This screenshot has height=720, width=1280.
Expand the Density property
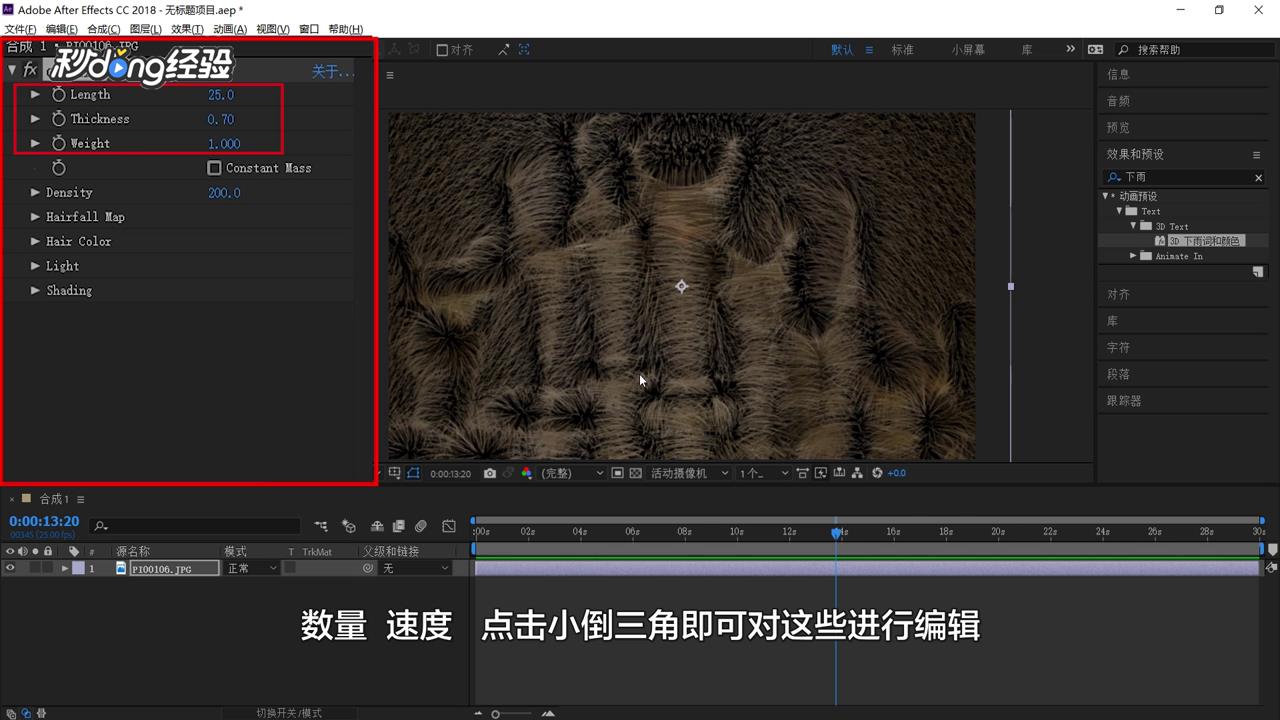[x=35, y=192]
